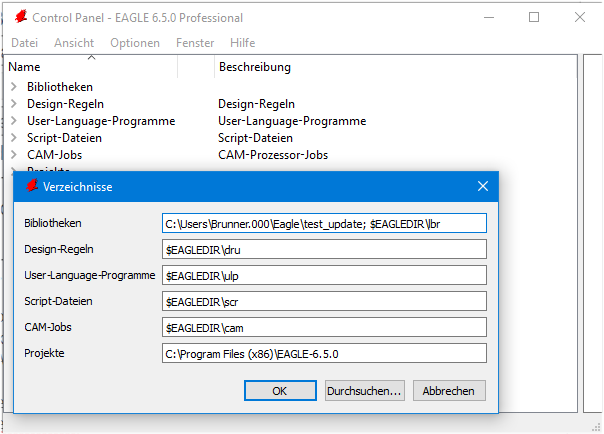Click the Design-Regeln path input field
This screenshot has width=604, height=434.
tap(324, 250)
